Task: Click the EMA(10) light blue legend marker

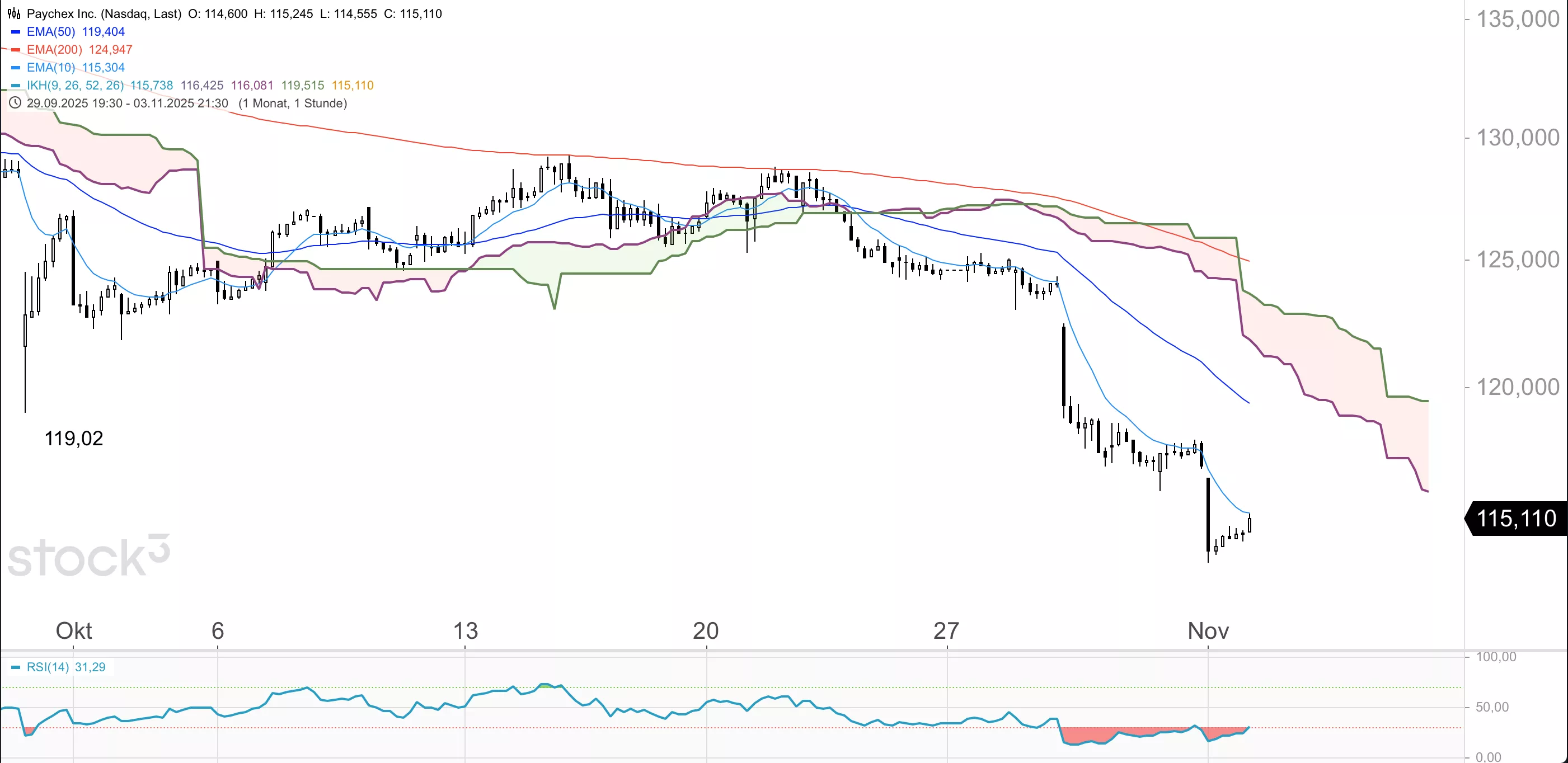Action: tap(16, 68)
